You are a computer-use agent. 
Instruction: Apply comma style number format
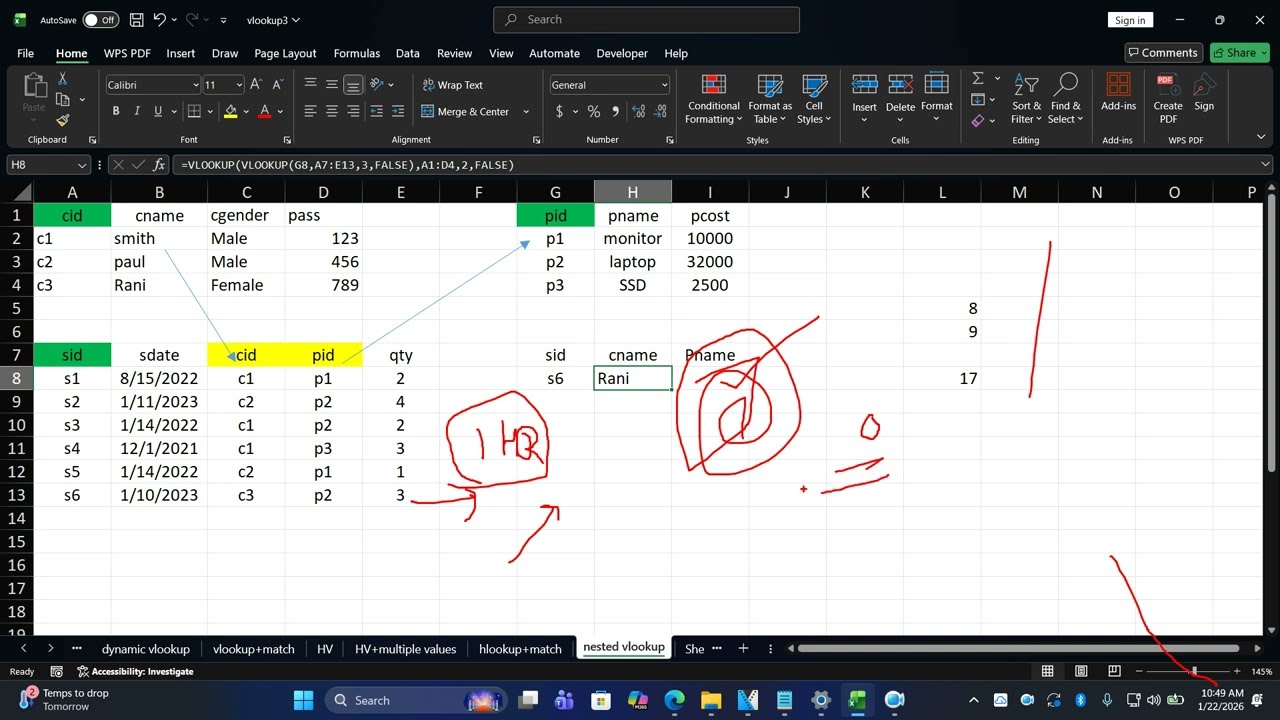[x=614, y=112]
